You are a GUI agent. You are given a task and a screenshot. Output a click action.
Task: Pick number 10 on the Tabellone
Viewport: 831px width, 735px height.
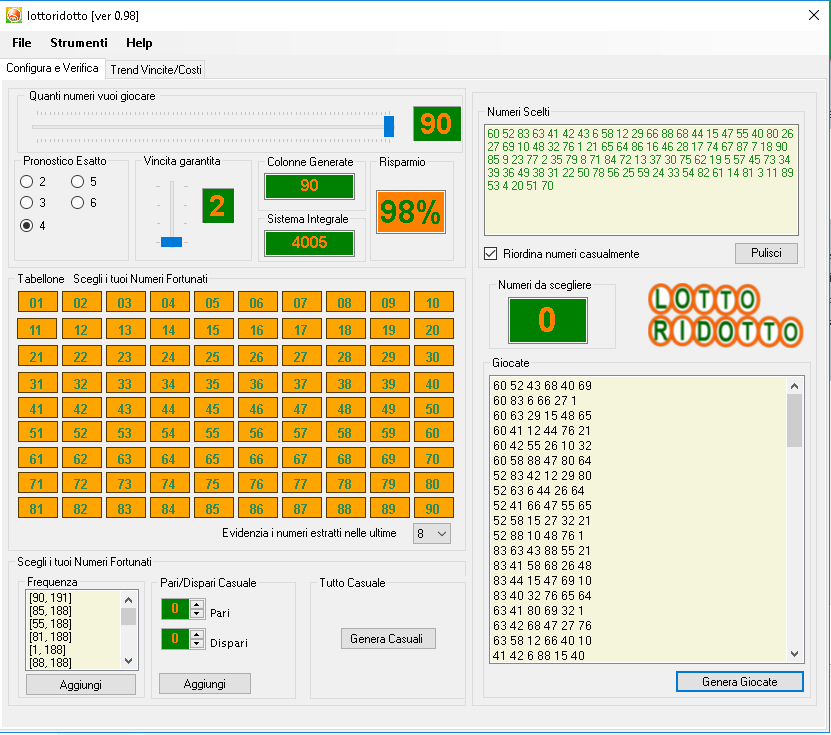[434, 303]
